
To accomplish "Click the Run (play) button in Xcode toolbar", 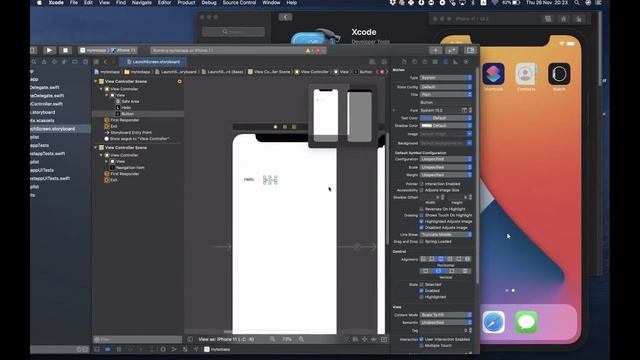I will coord(49,50).
